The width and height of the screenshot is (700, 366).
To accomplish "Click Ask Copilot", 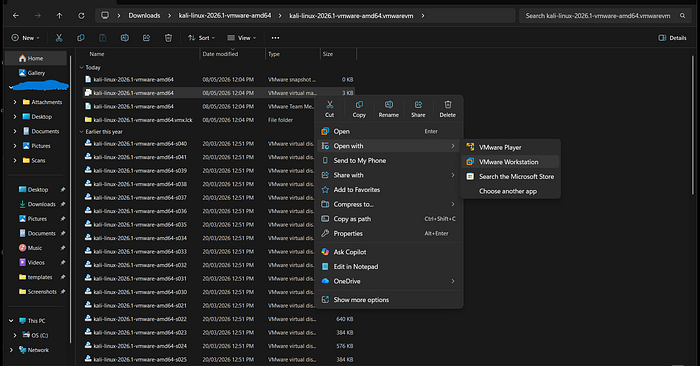I will [388, 252].
